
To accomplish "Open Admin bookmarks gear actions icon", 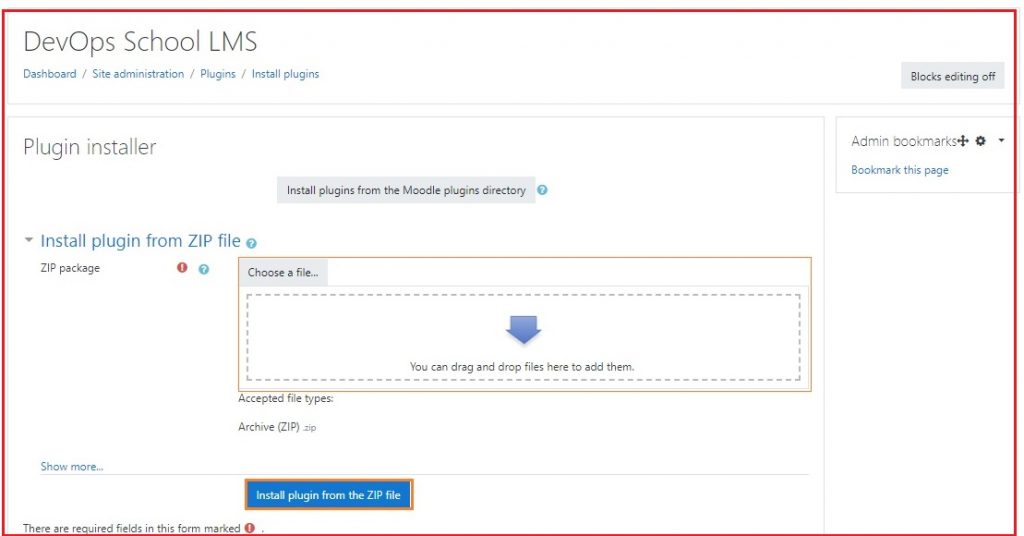I will tap(981, 142).
